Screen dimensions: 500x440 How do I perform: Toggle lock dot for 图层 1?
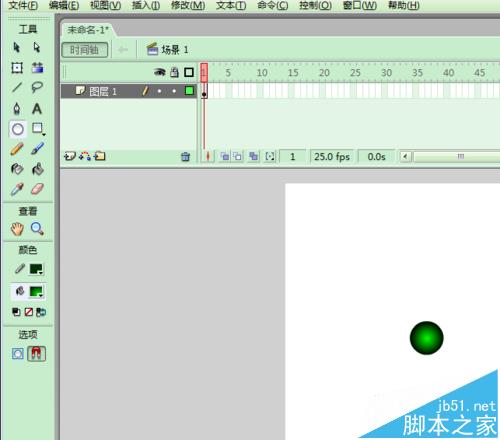174,91
